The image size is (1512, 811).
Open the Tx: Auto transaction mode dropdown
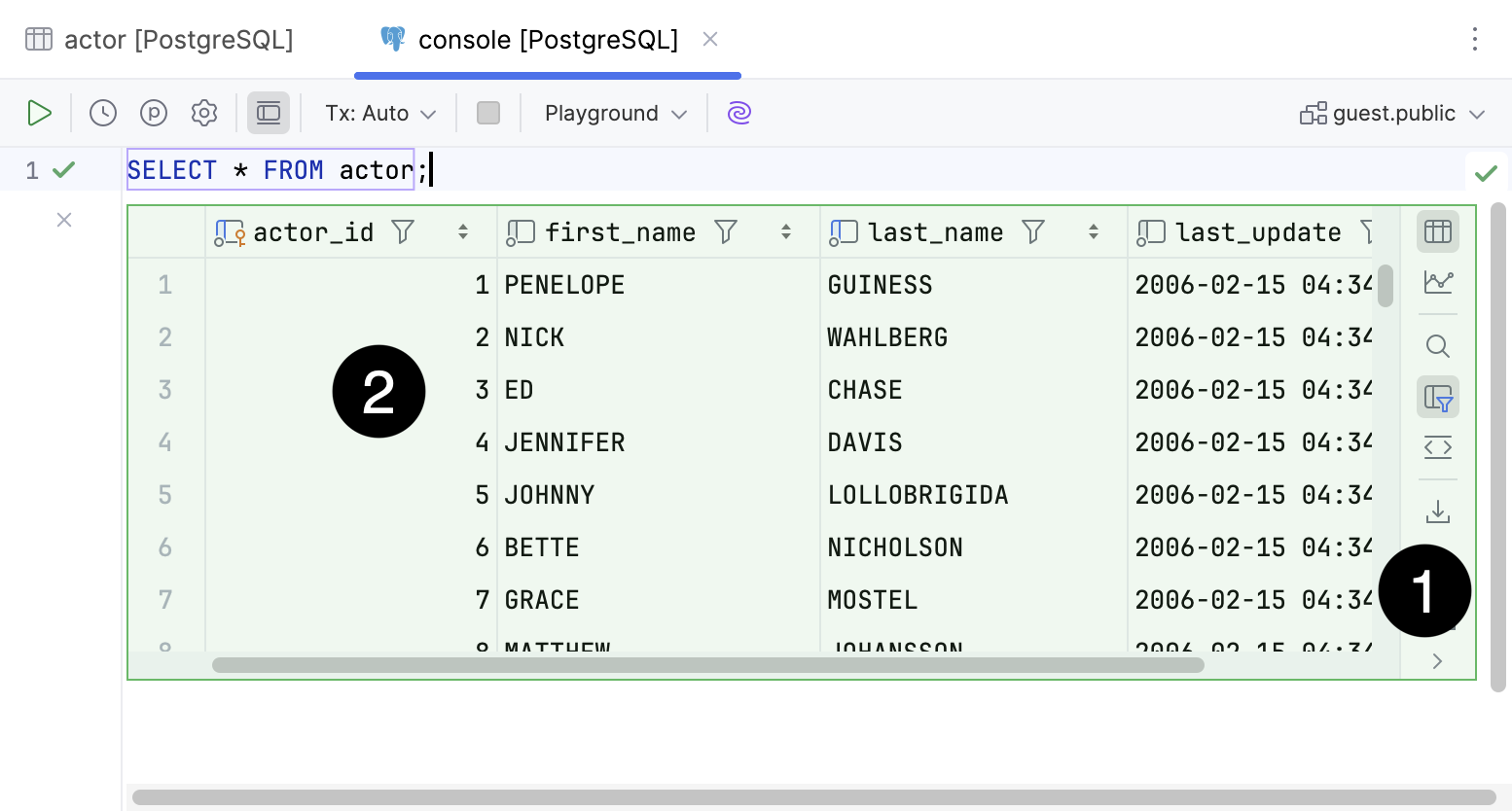378,113
